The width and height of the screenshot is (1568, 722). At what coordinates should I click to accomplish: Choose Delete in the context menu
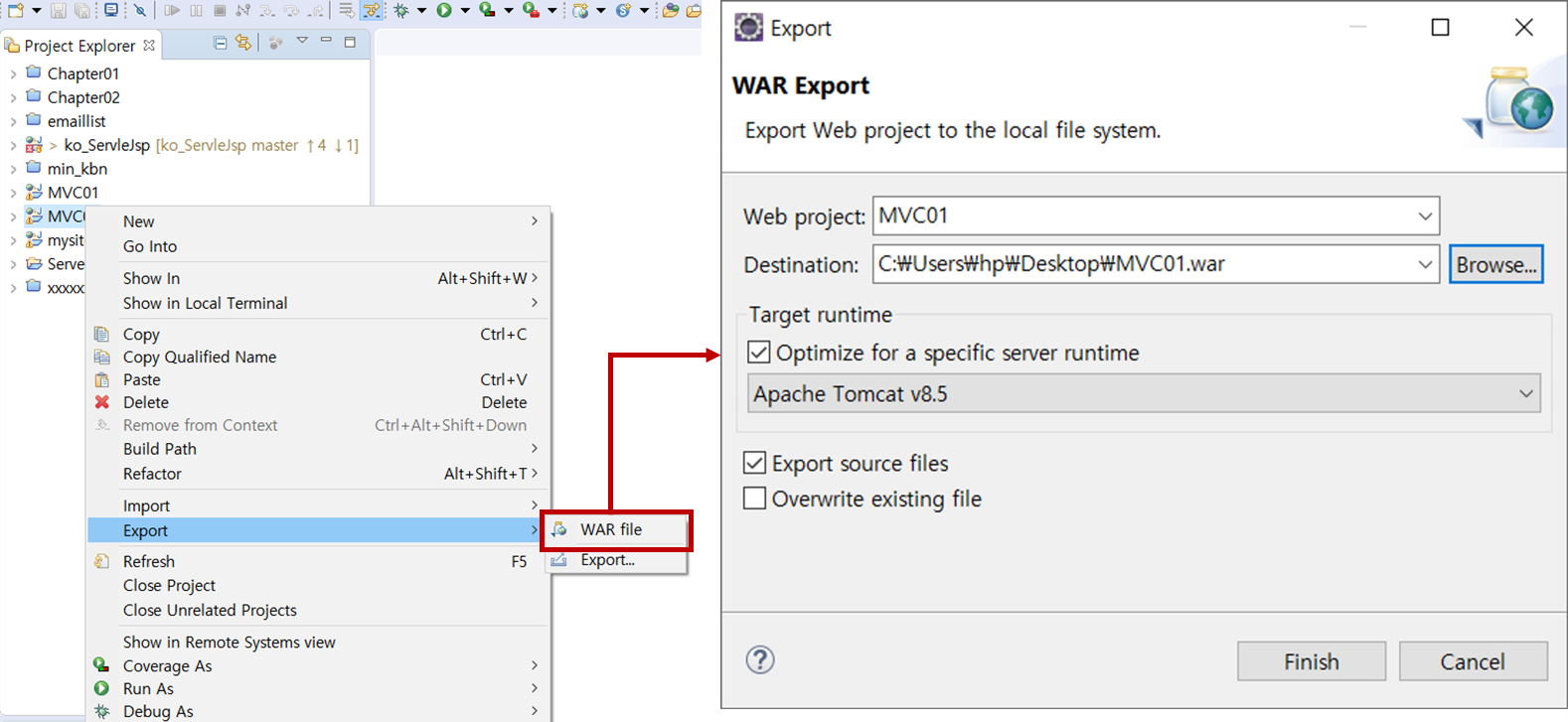coord(319,402)
